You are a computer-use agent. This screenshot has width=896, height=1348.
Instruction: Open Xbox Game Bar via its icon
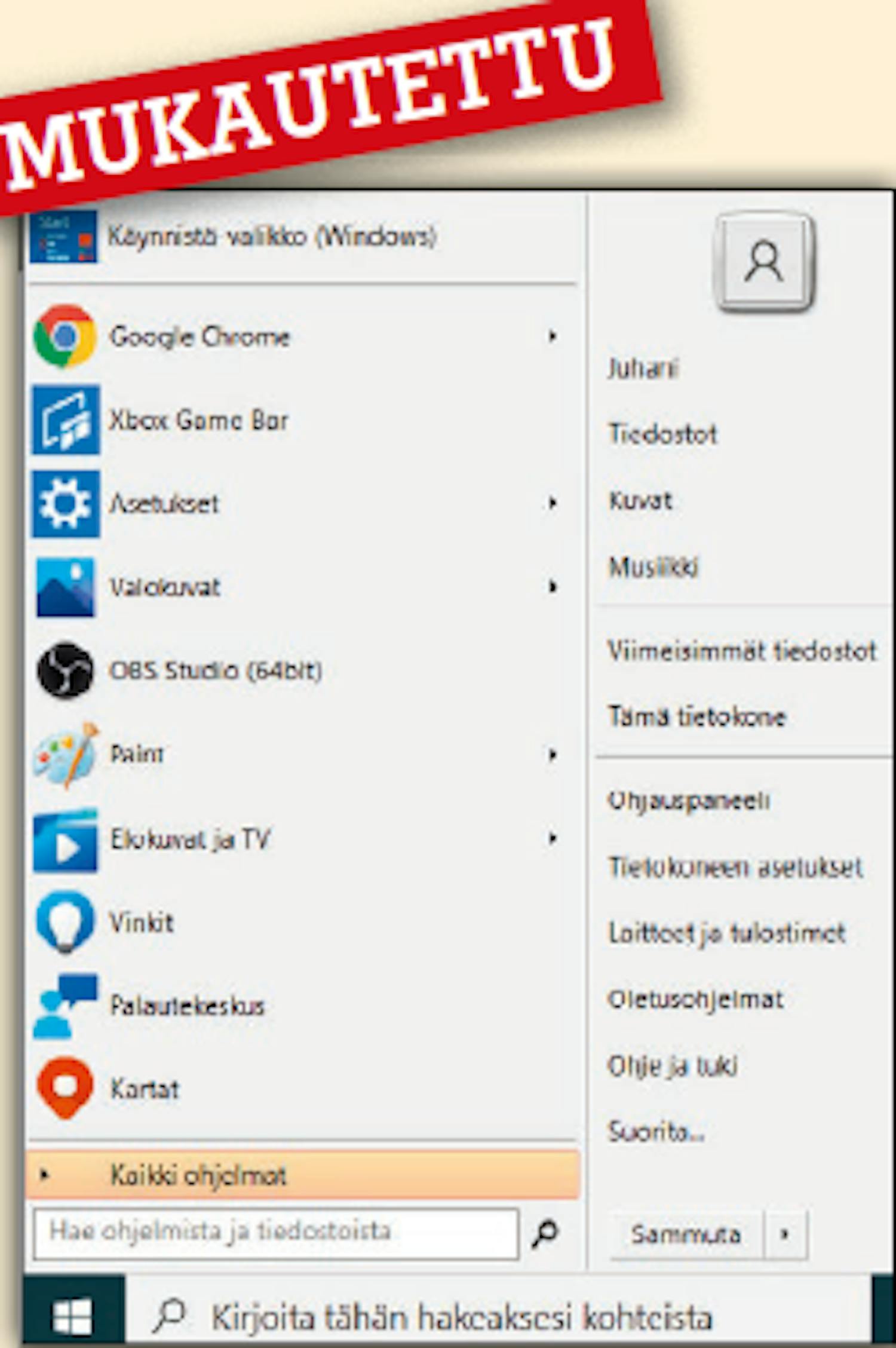coord(66,420)
